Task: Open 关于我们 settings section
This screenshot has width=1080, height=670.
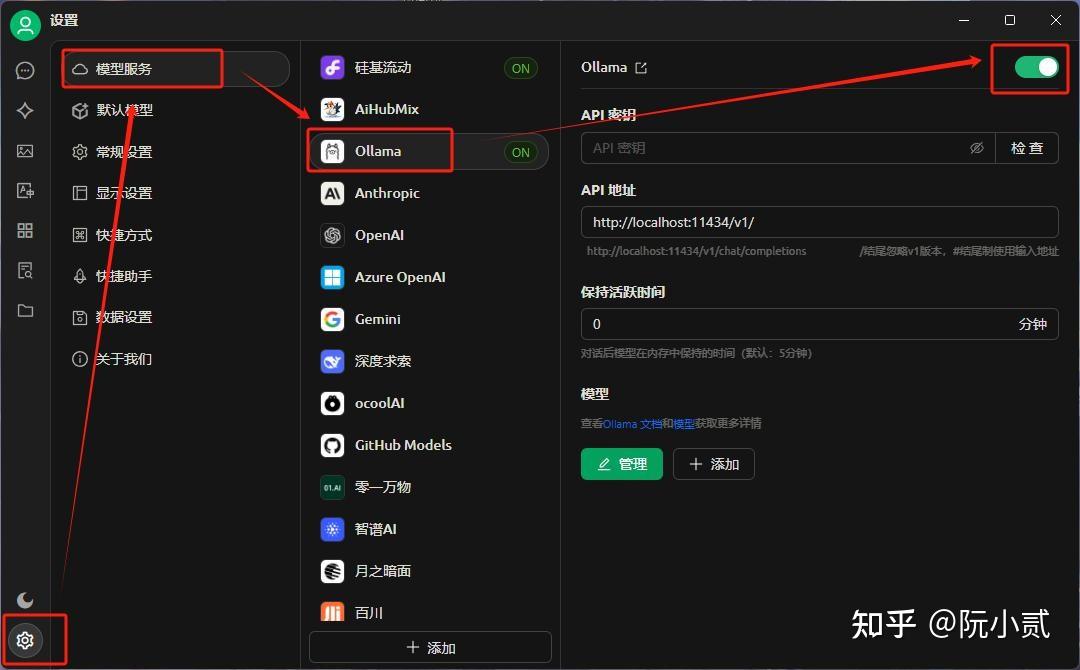Action: point(176,359)
